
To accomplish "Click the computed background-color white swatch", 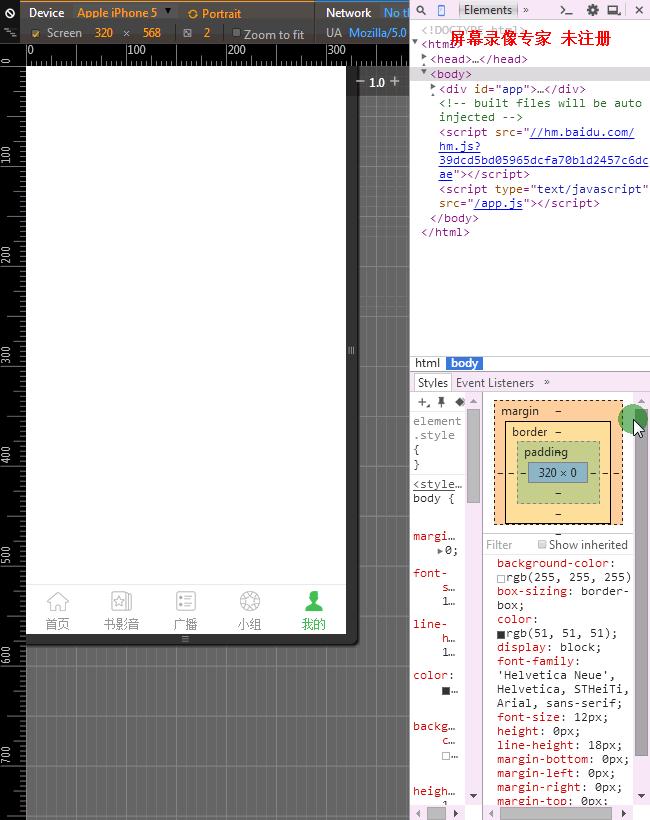I will coord(501,578).
